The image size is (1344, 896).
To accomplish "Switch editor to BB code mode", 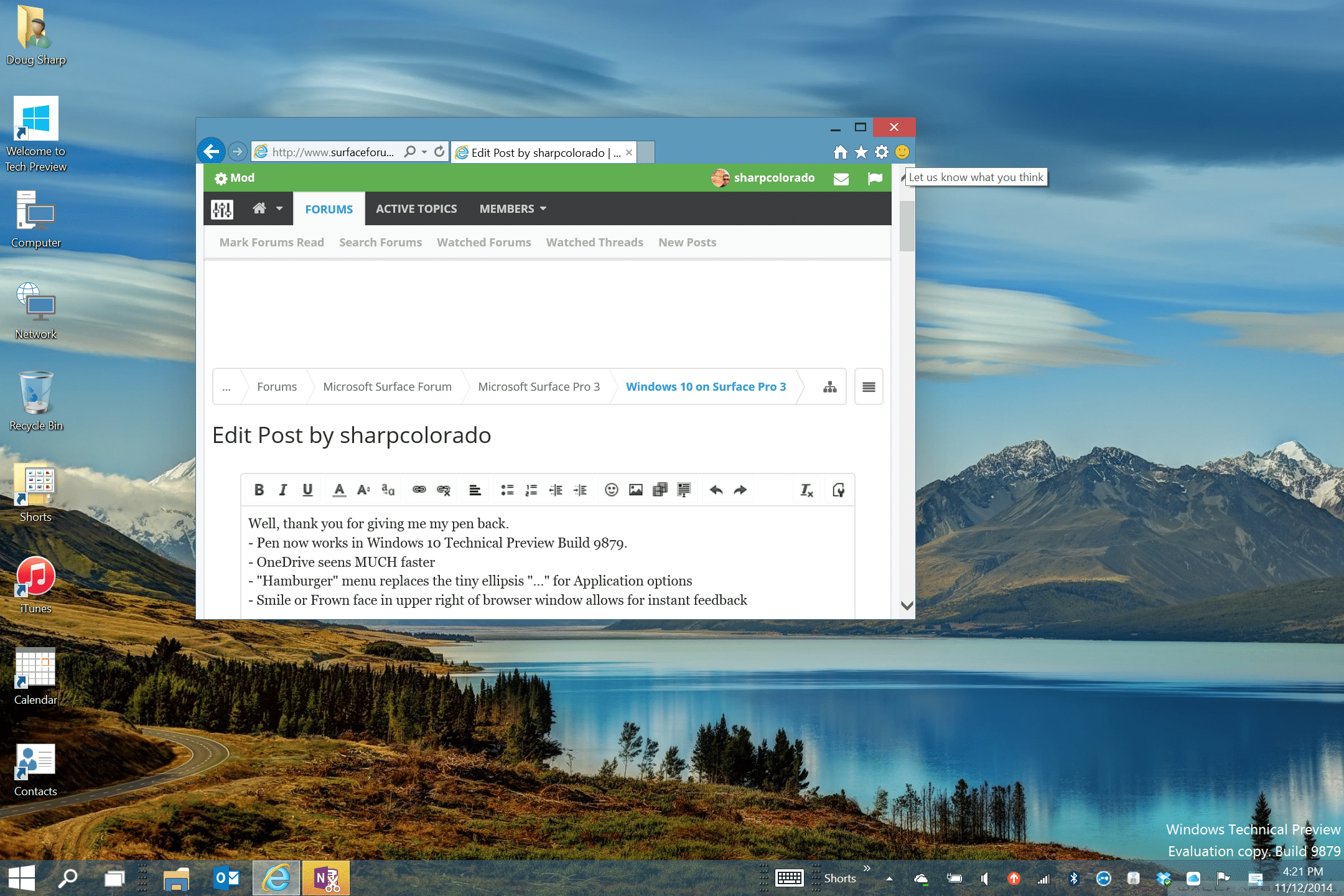I will (839, 490).
